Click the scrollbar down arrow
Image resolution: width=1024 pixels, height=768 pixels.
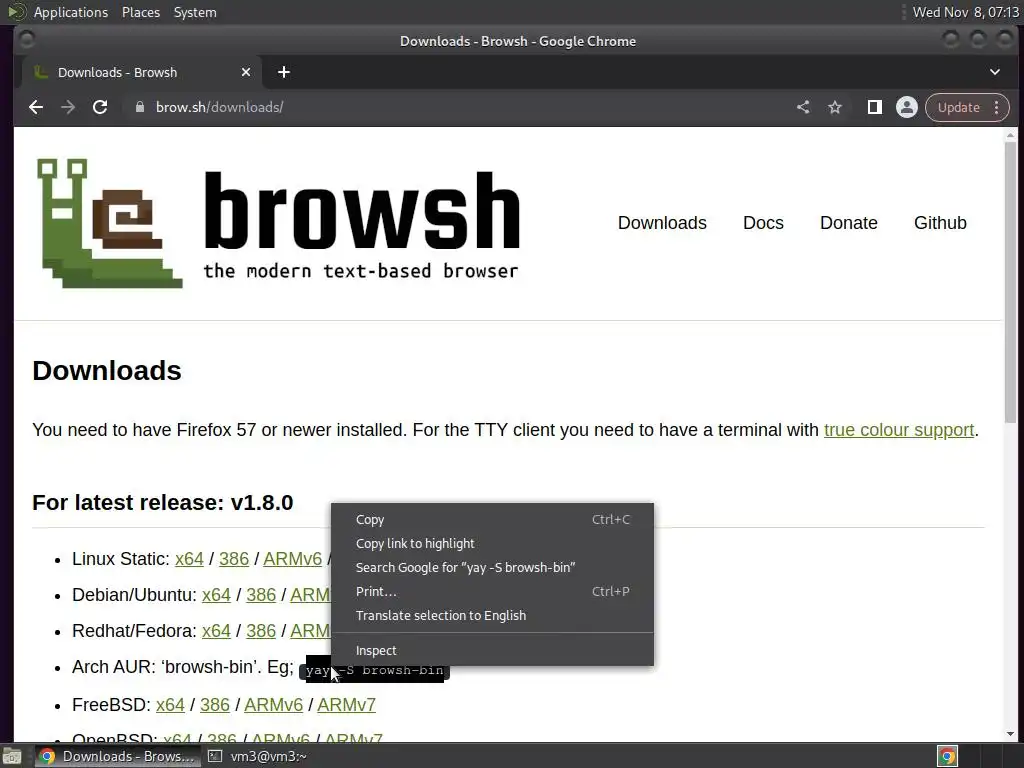pyautogui.click(x=1010, y=734)
